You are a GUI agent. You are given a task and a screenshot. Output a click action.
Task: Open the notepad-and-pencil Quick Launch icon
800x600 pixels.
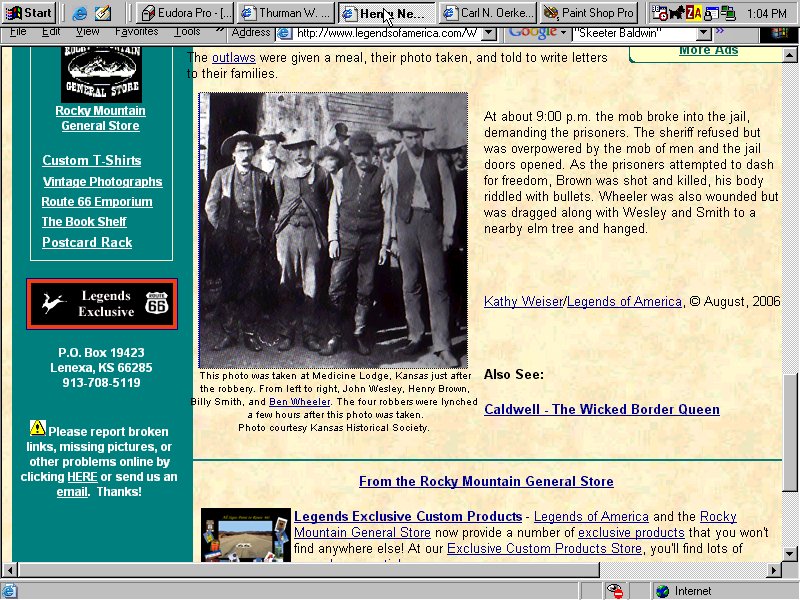(x=103, y=13)
